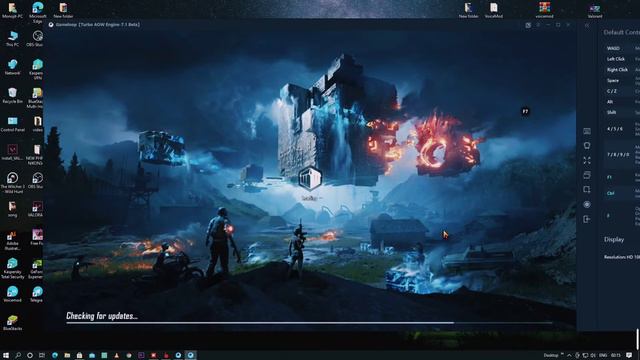Select the Recycle Bin desktop icon
Image resolution: width=640 pixels, height=360 pixels.
(13, 96)
